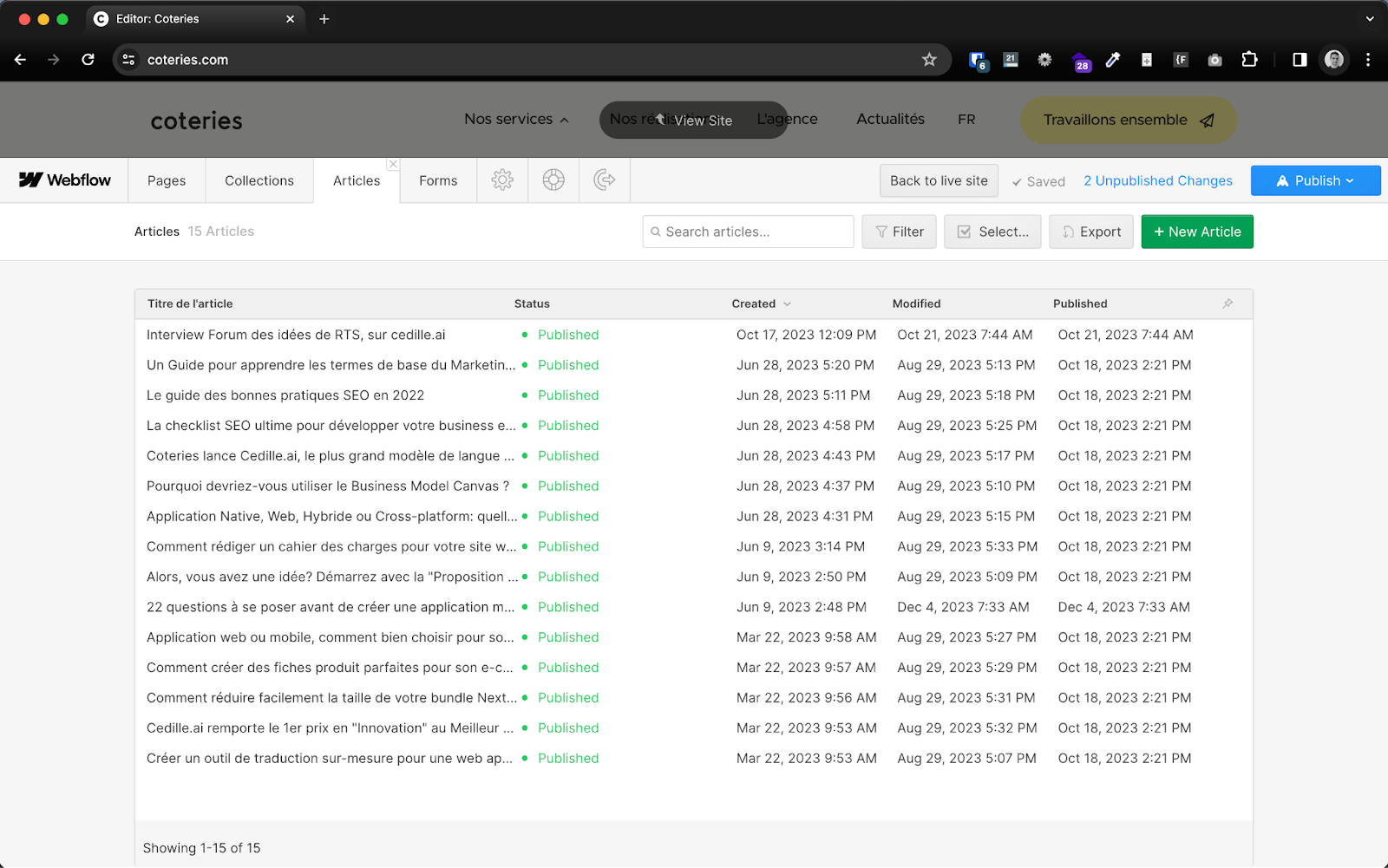The height and width of the screenshot is (868, 1388).
Task: Toggle the browser side panel icon
Action: 1300,60
